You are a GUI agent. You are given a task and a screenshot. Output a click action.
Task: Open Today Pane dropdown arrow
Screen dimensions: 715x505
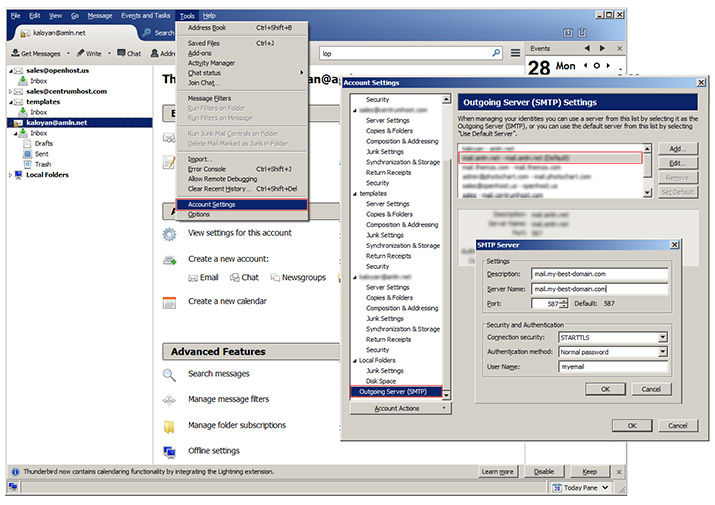pos(605,488)
